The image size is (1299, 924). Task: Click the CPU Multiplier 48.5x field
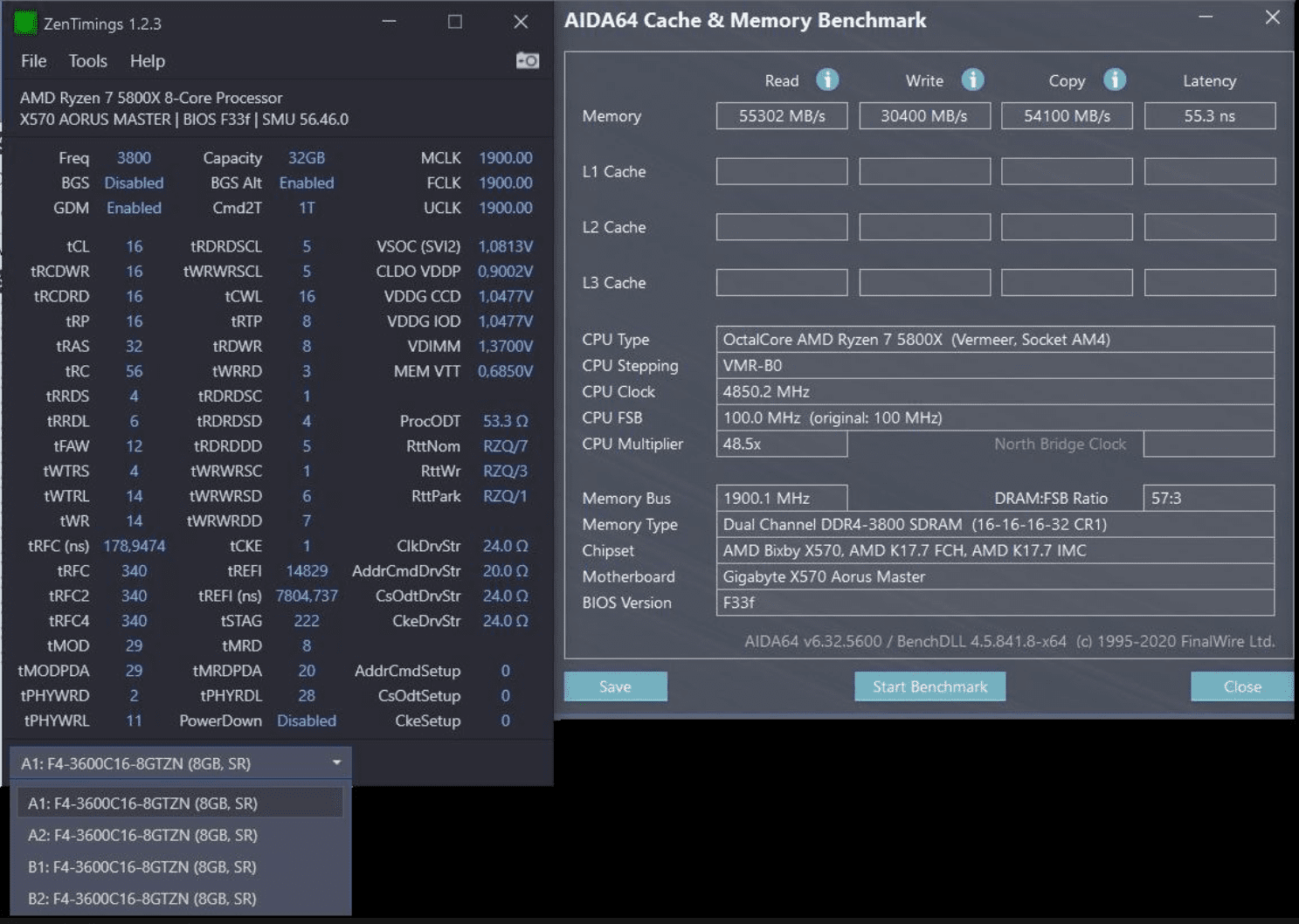[x=782, y=444]
